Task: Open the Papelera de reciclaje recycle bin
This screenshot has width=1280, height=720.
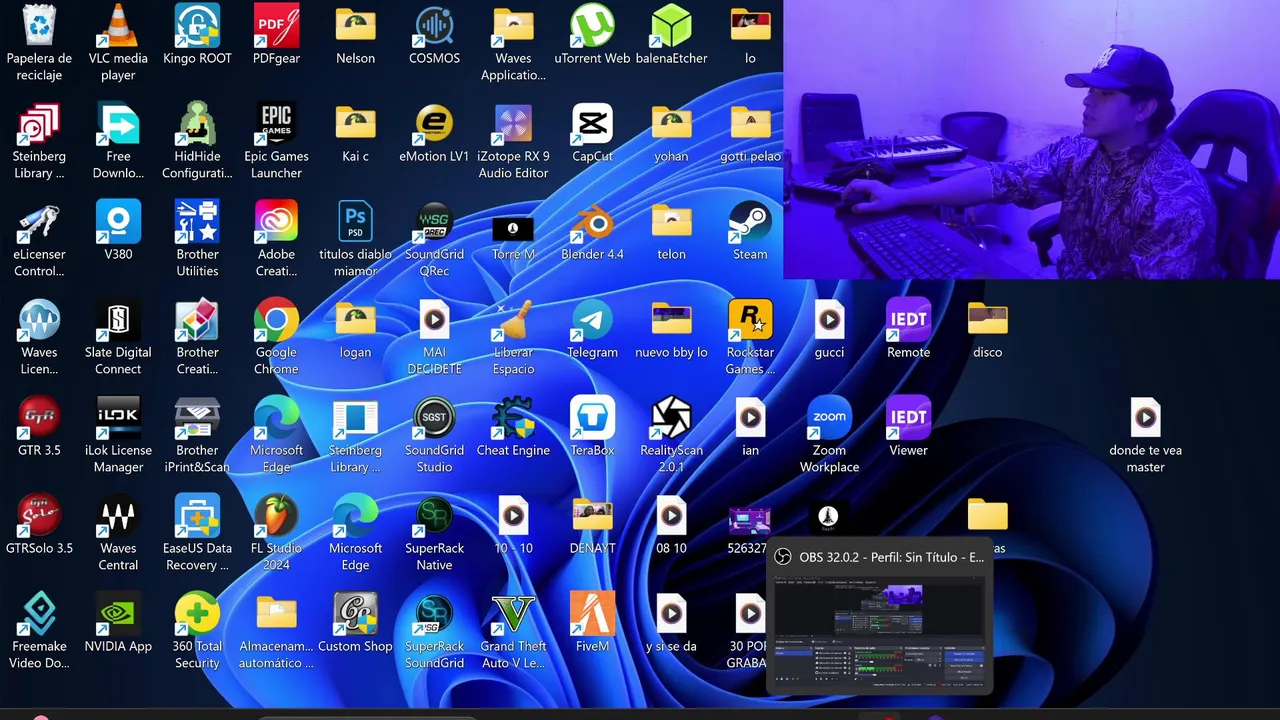Action: pyautogui.click(x=39, y=27)
